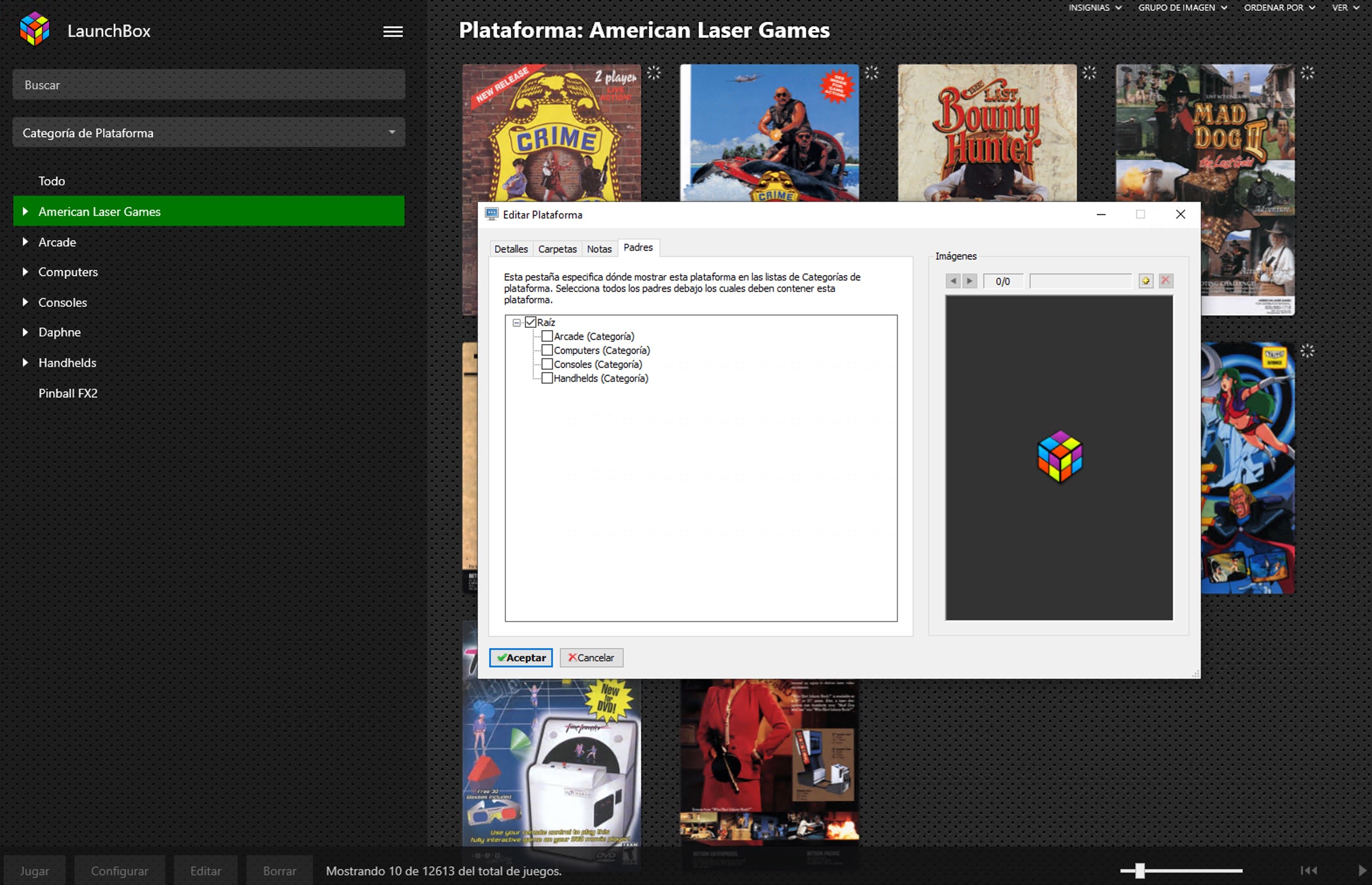Screen dimensions: 1372x885
Task: Check the Arcade (Categoría) box
Action: pos(547,336)
